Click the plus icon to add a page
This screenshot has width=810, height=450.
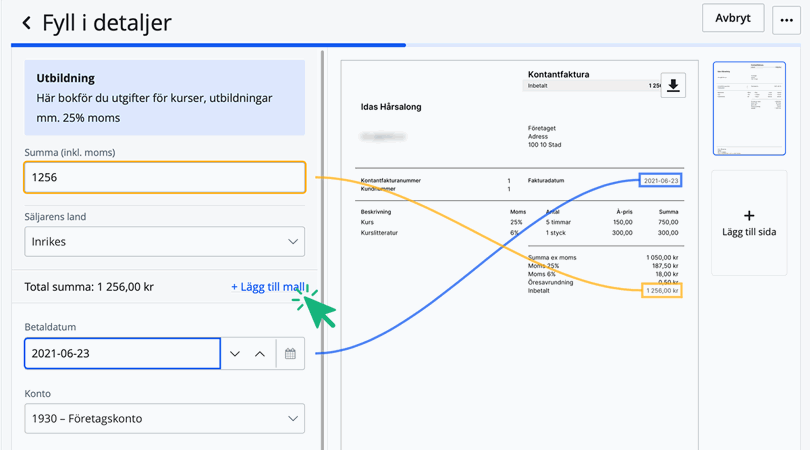pyautogui.click(x=749, y=216)
